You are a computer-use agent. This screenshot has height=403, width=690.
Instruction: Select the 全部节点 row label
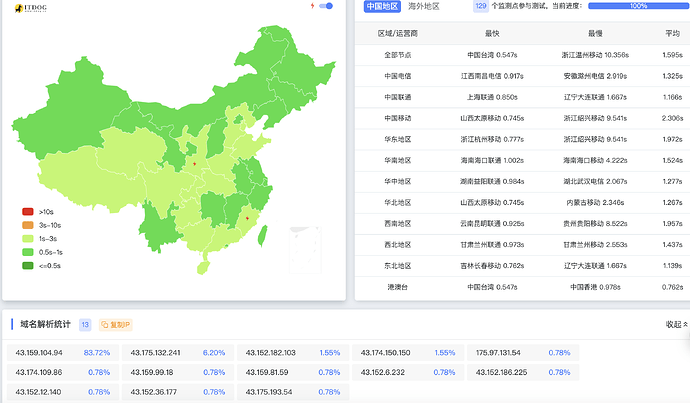coord(398,55)
